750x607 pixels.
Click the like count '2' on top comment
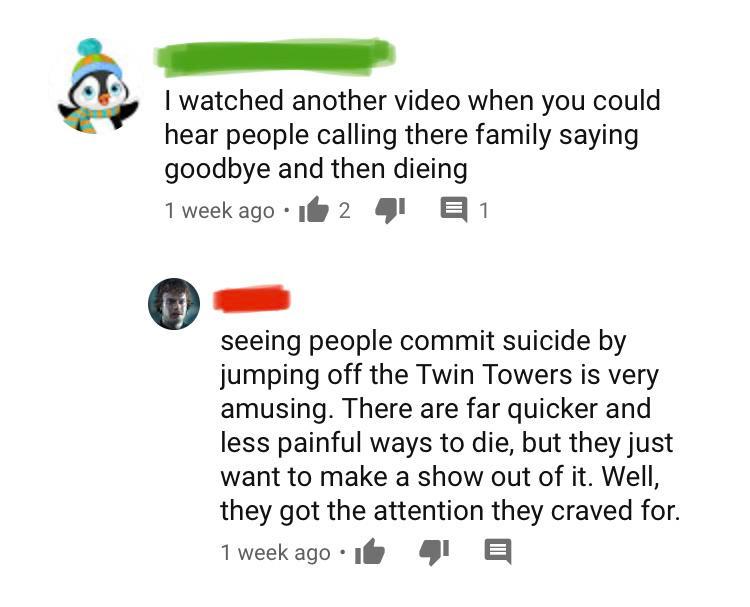pos(344,210)
